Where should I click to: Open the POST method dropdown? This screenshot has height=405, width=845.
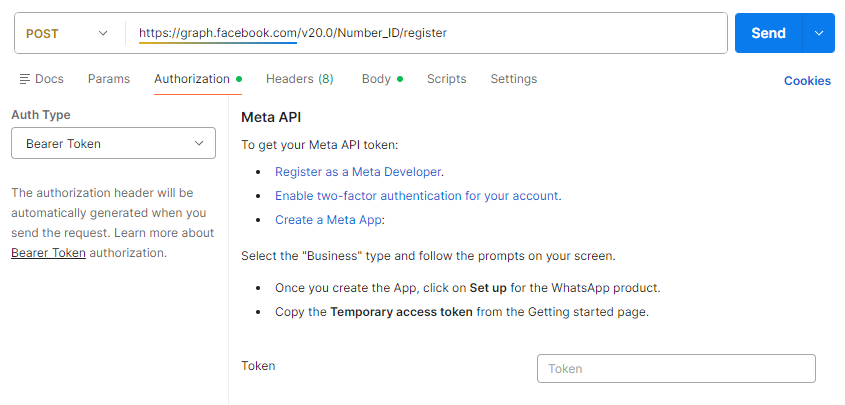coord(67,33)
